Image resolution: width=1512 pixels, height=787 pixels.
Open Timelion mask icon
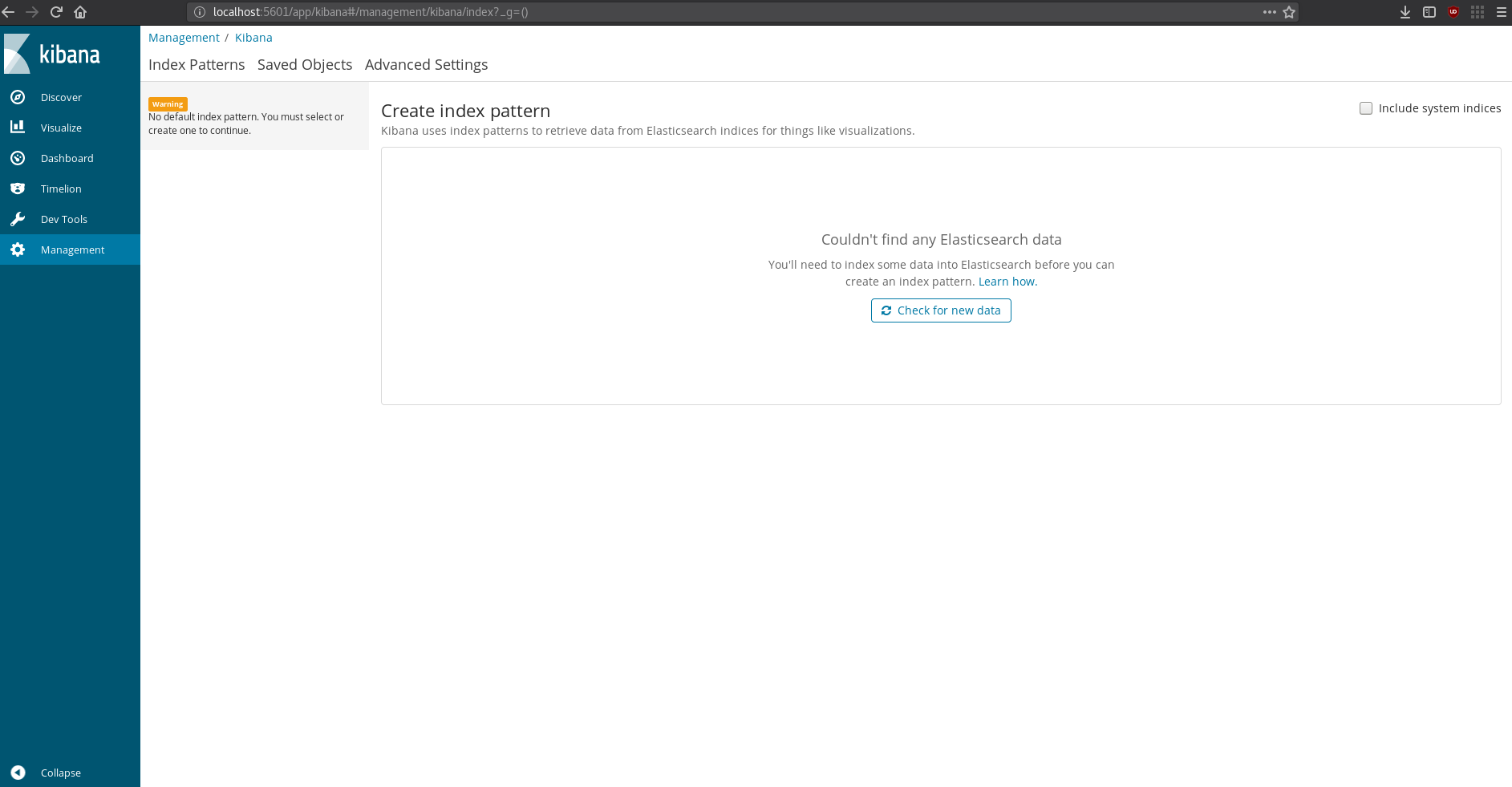[x=18, y=189]
